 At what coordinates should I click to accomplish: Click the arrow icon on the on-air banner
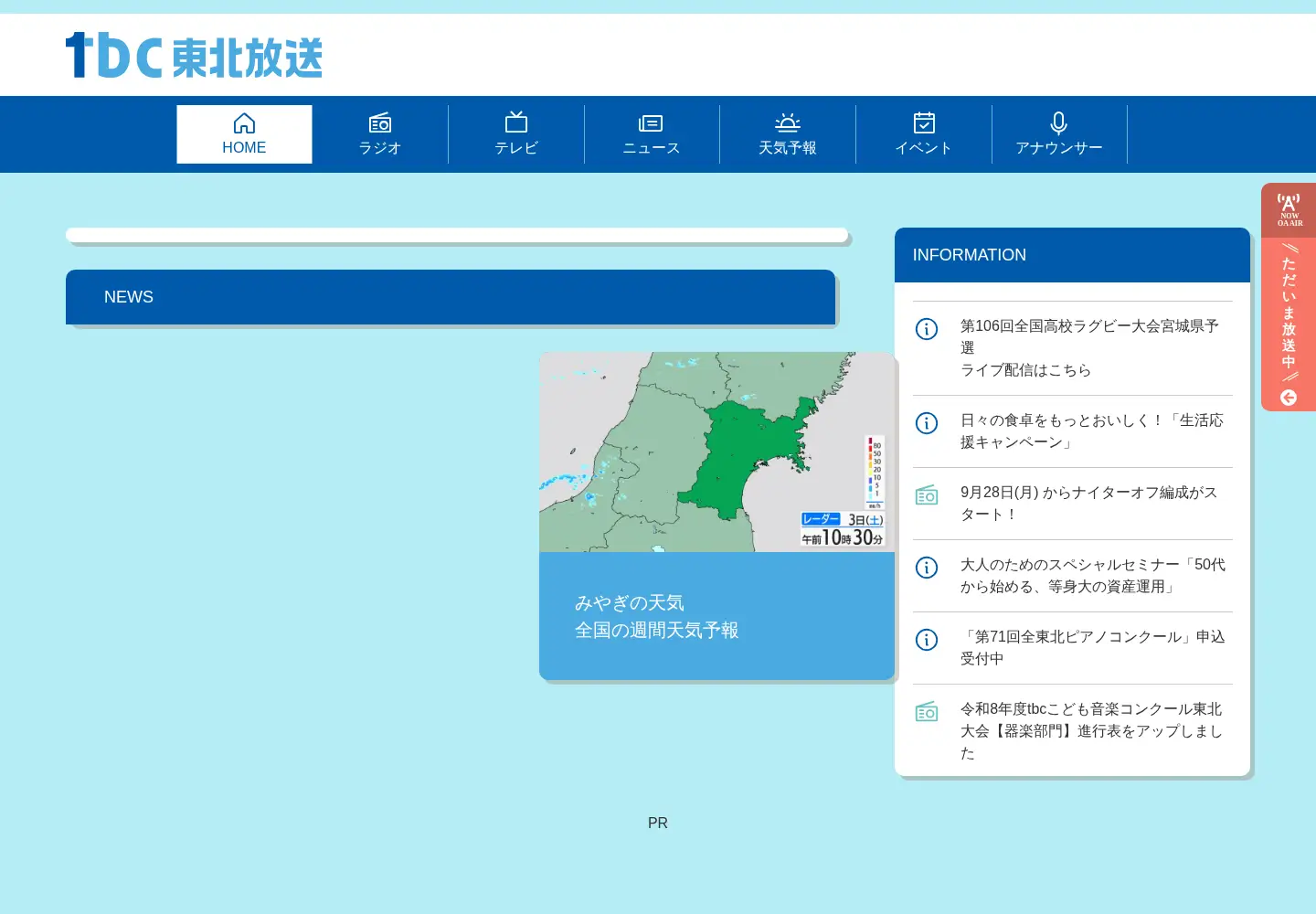click(1289, 398)
